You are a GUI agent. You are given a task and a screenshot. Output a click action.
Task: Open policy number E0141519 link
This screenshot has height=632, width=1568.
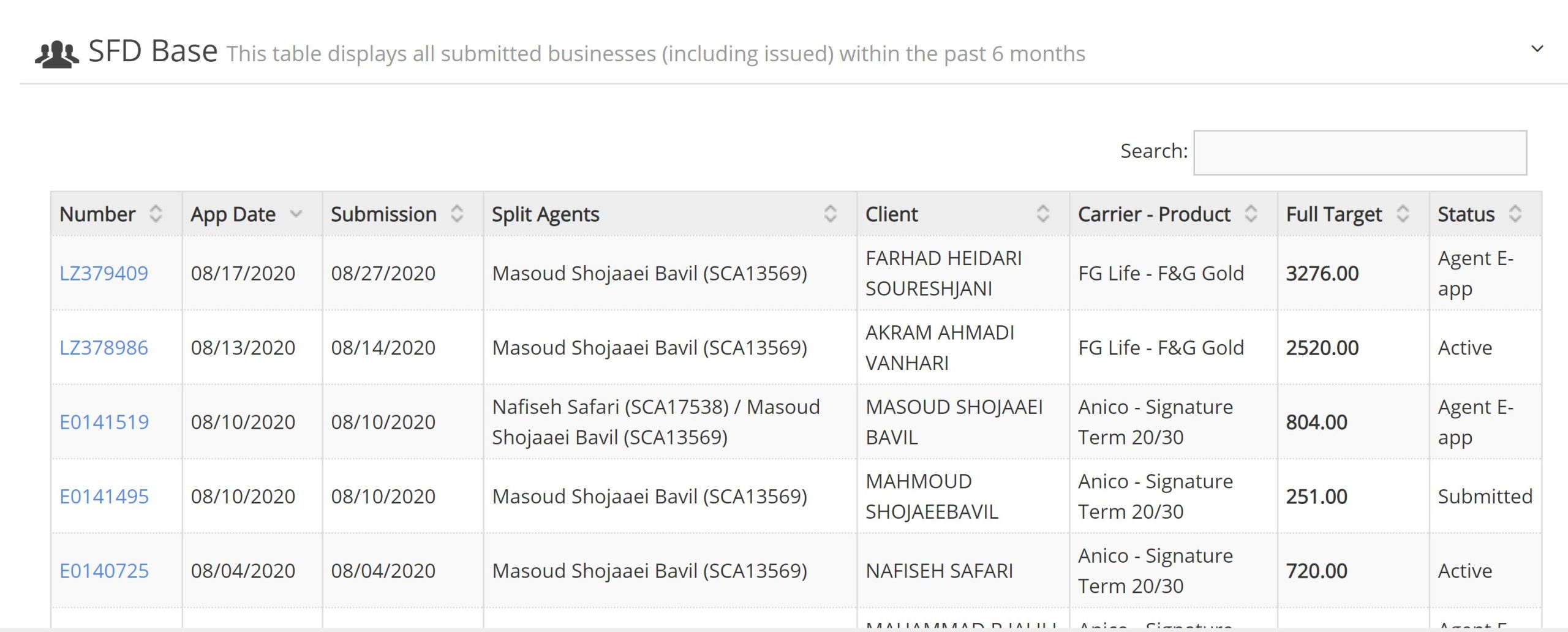[104, 422]
